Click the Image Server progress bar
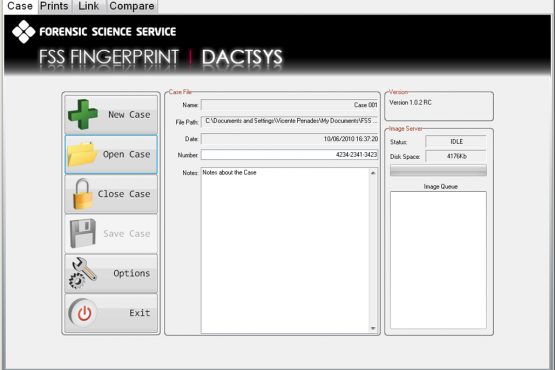This screenshot has height=370, width=555. [438, 170]
